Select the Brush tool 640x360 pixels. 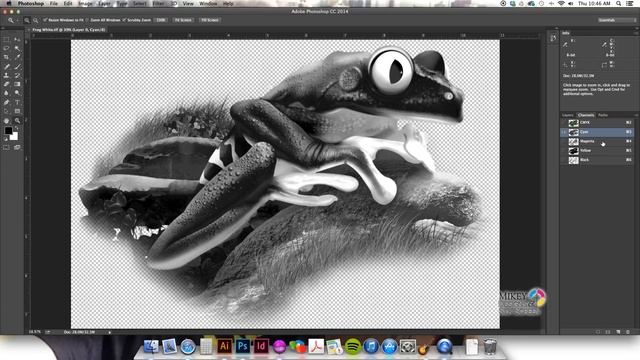coord(17,67)
